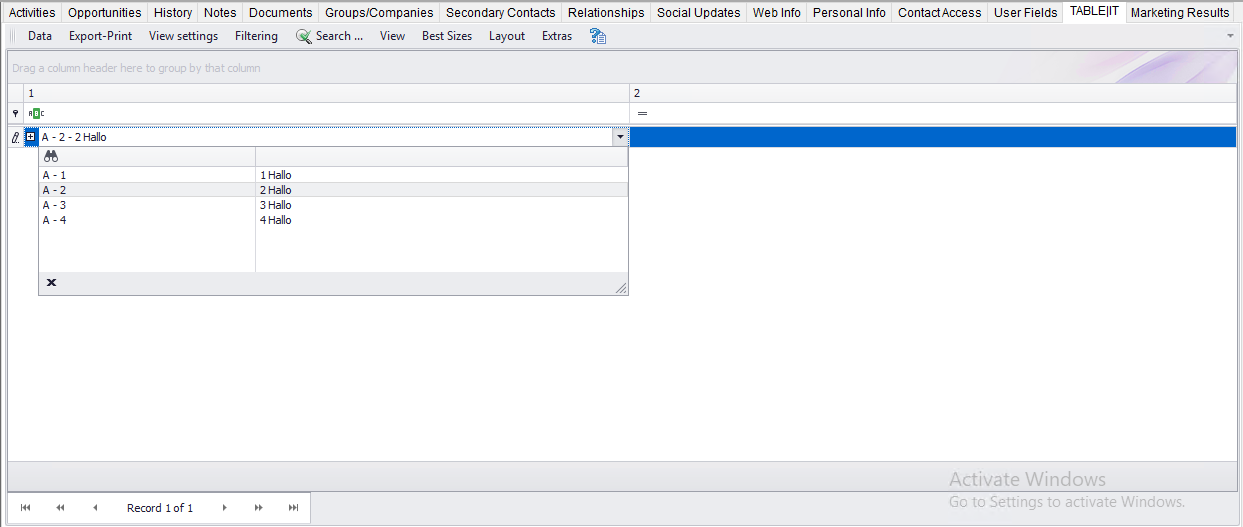Switch to the Relationships tab
Viewport: 1243px width, 527px height.
[606, 12]
